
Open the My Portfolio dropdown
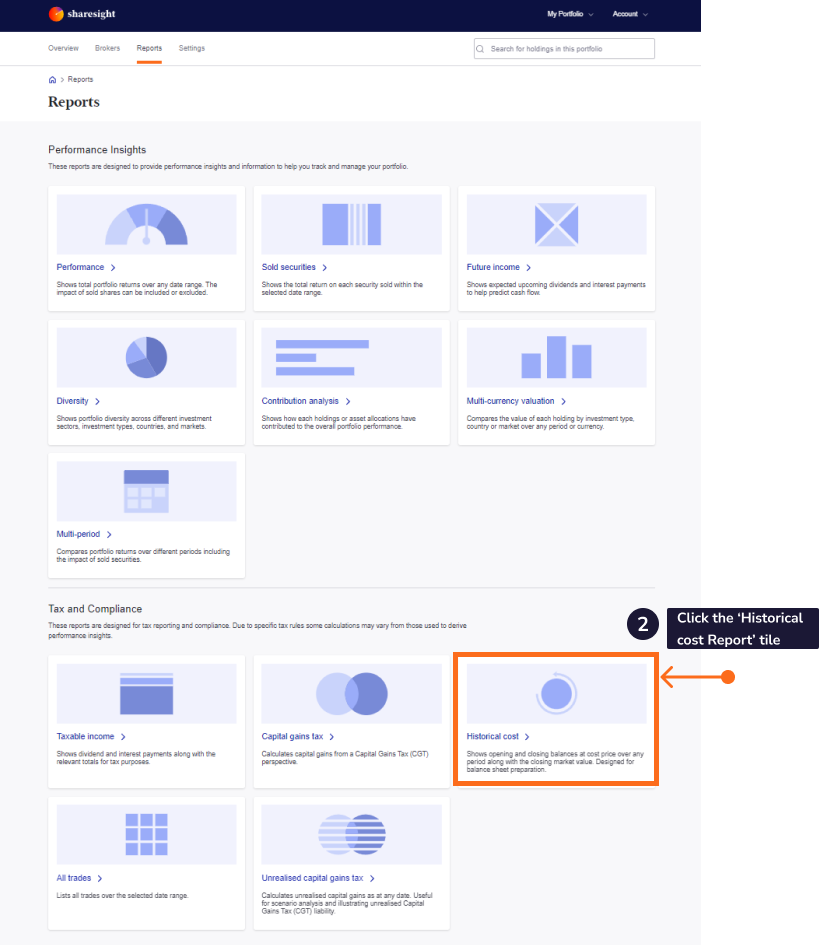[x=570, y=14]
